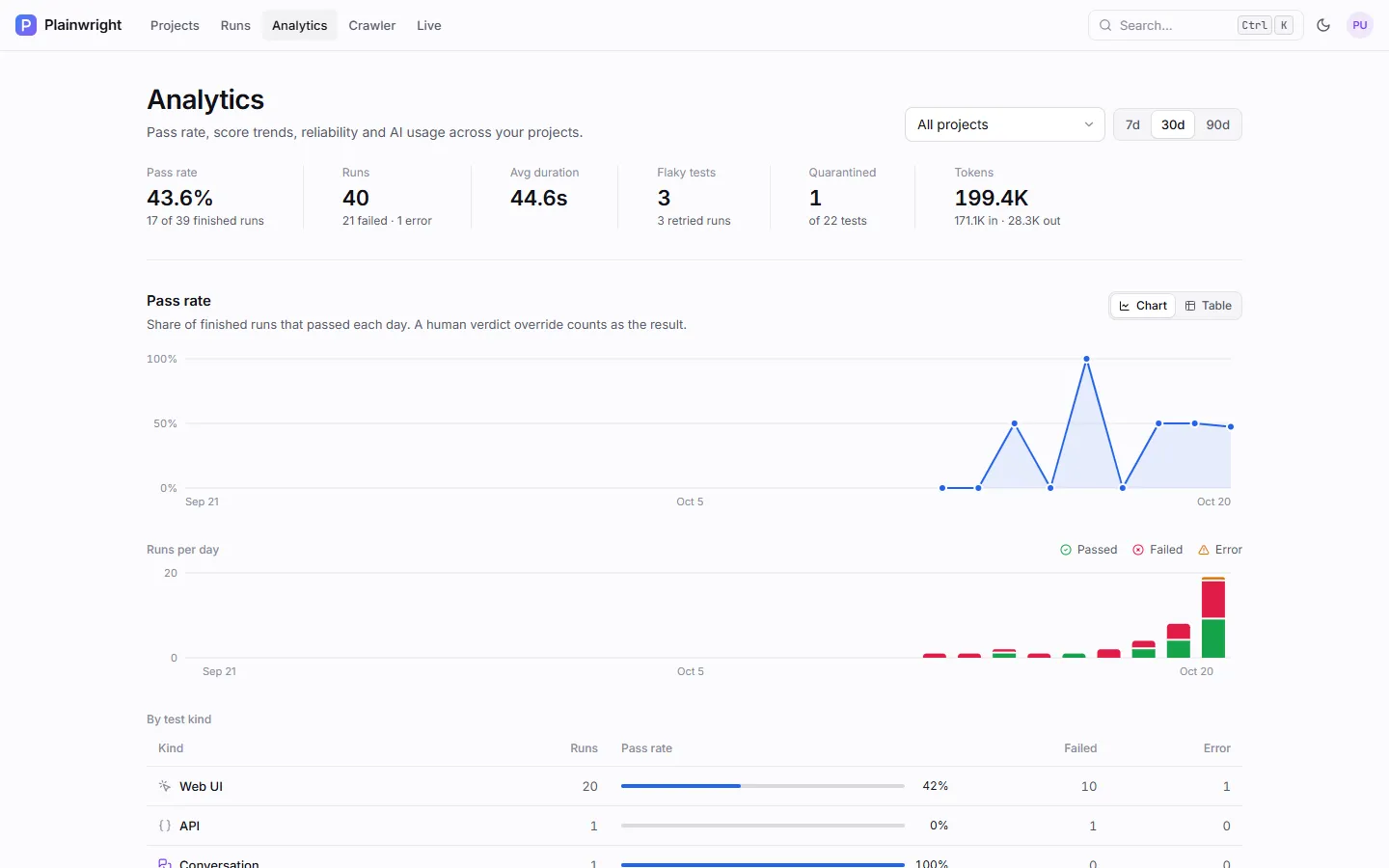Click the 'of 22 tests' quarantined text

point(838,221)
